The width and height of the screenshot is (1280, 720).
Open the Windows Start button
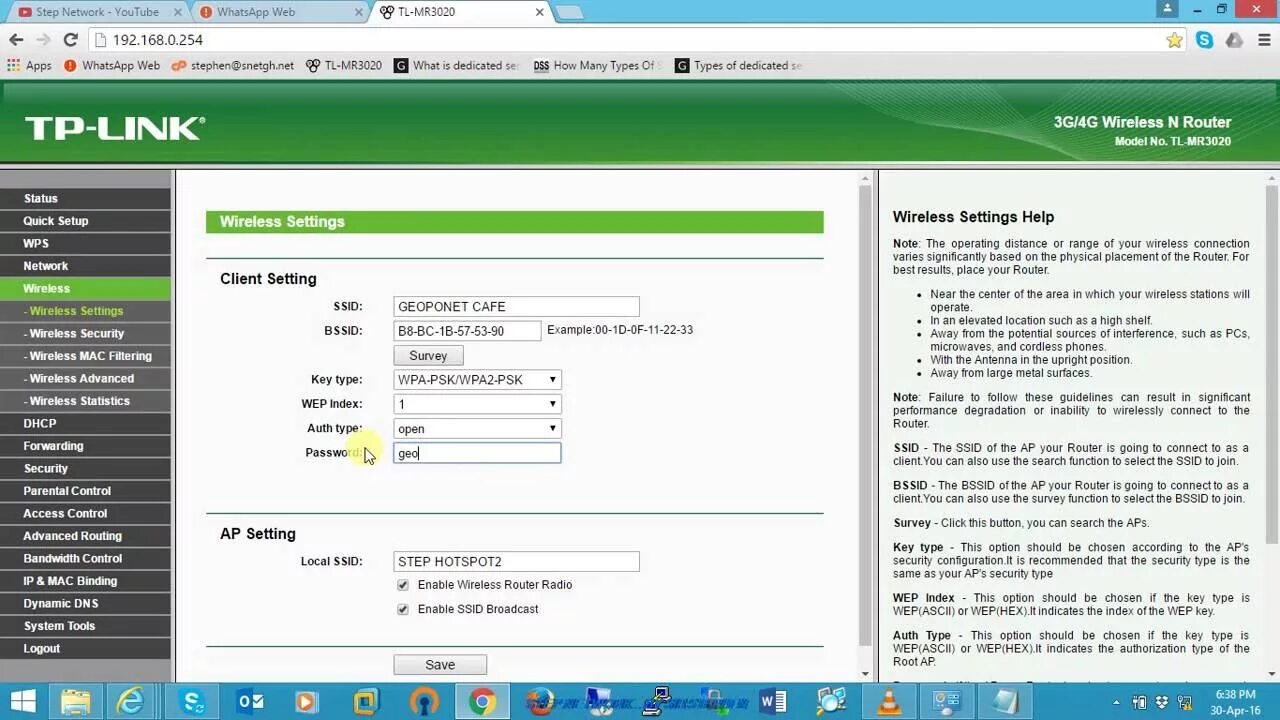[x=23, y=700]
